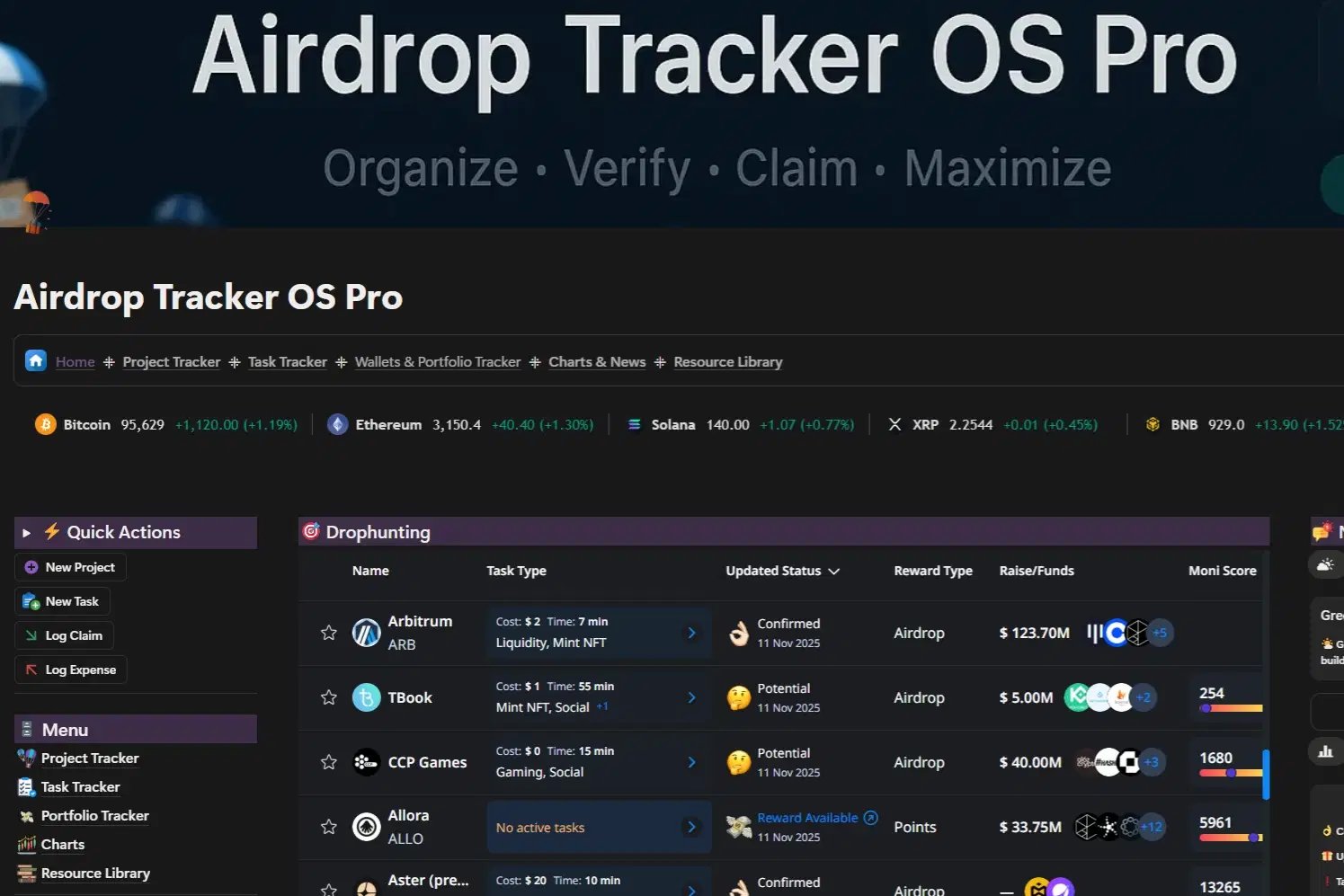The width and height of the screenshot is (1344, 896).
Task: Select the TBook project logo icon
Action: (x=366, y=697)
